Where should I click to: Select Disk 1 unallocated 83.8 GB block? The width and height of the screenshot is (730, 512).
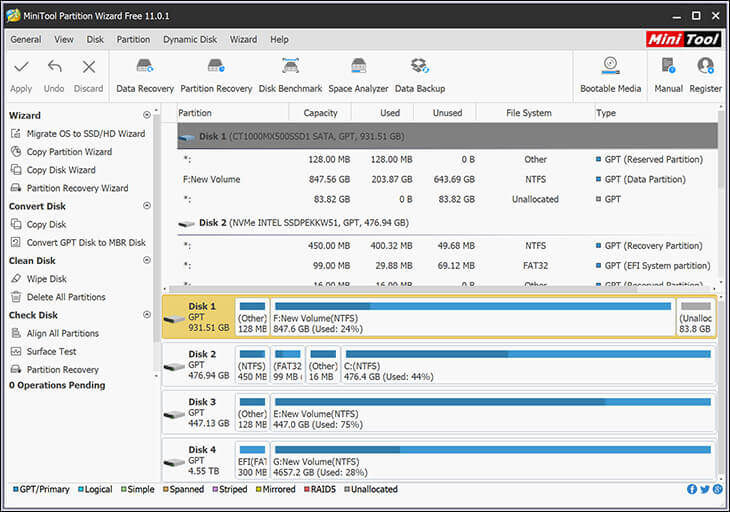[x=696, y=318]
